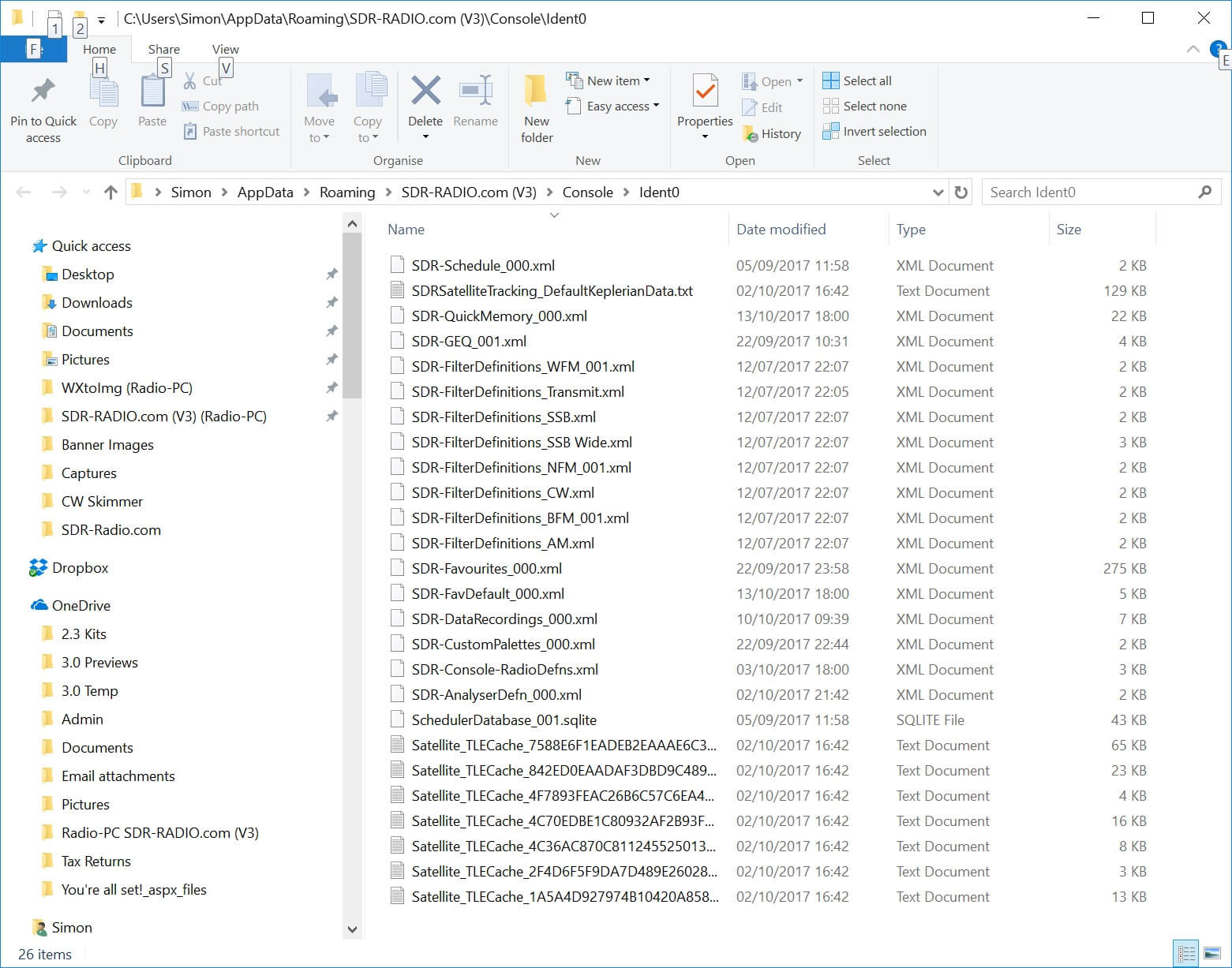Click Invert selection in ribbon

(x=874, y=132)
